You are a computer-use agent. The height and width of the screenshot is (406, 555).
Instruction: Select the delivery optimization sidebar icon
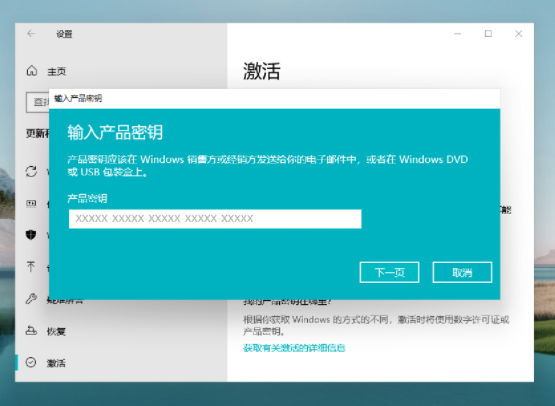(31, 203)
